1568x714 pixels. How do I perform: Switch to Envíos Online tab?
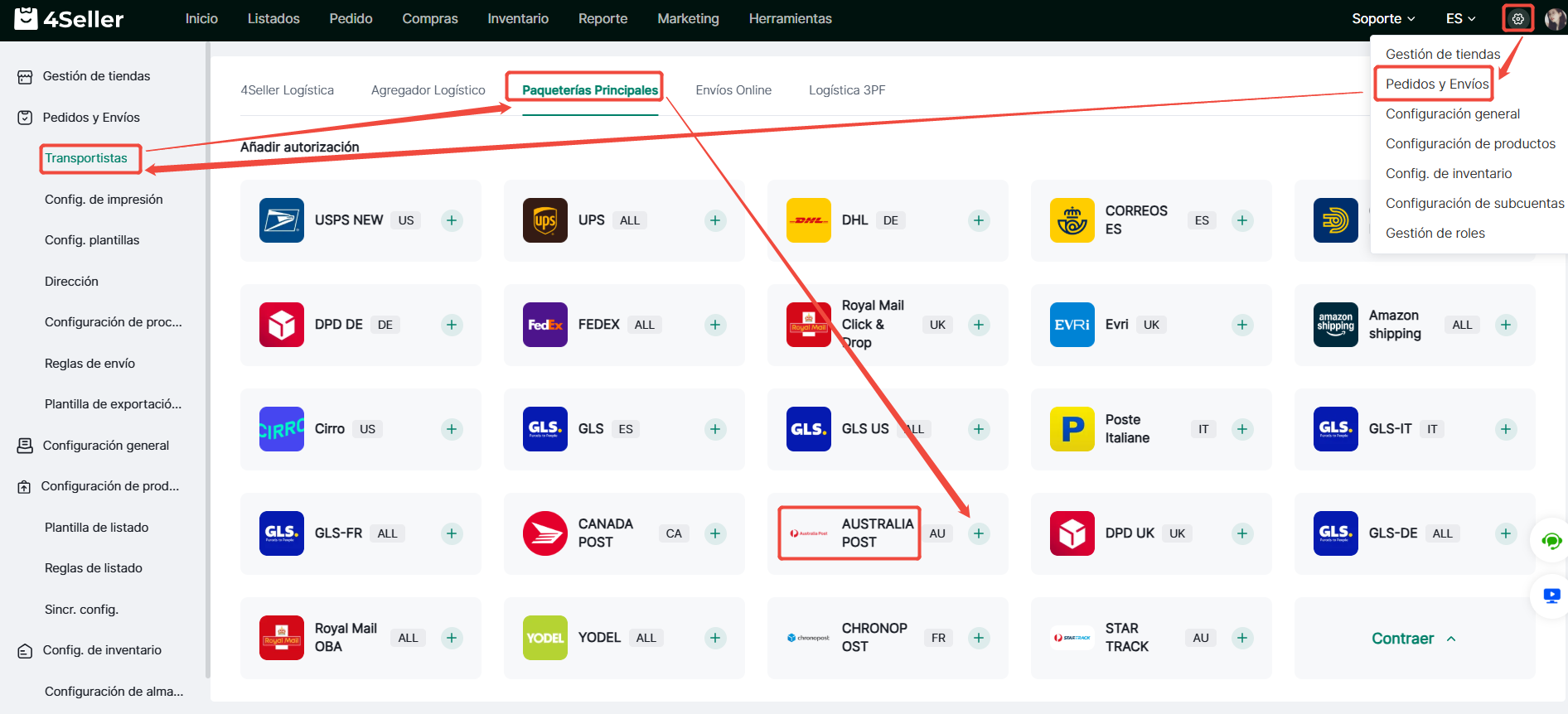point(733,90)
